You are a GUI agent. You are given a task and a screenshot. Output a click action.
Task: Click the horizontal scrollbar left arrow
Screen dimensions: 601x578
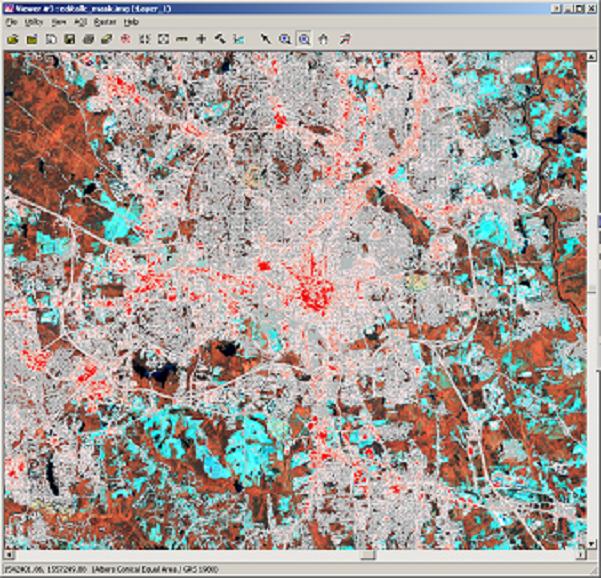[x=9, y=555]
